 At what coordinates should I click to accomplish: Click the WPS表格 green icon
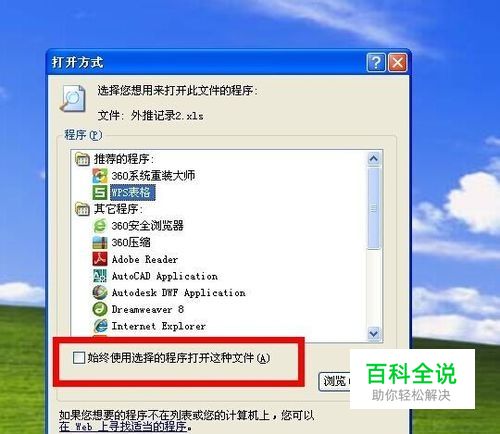(100, 192)
